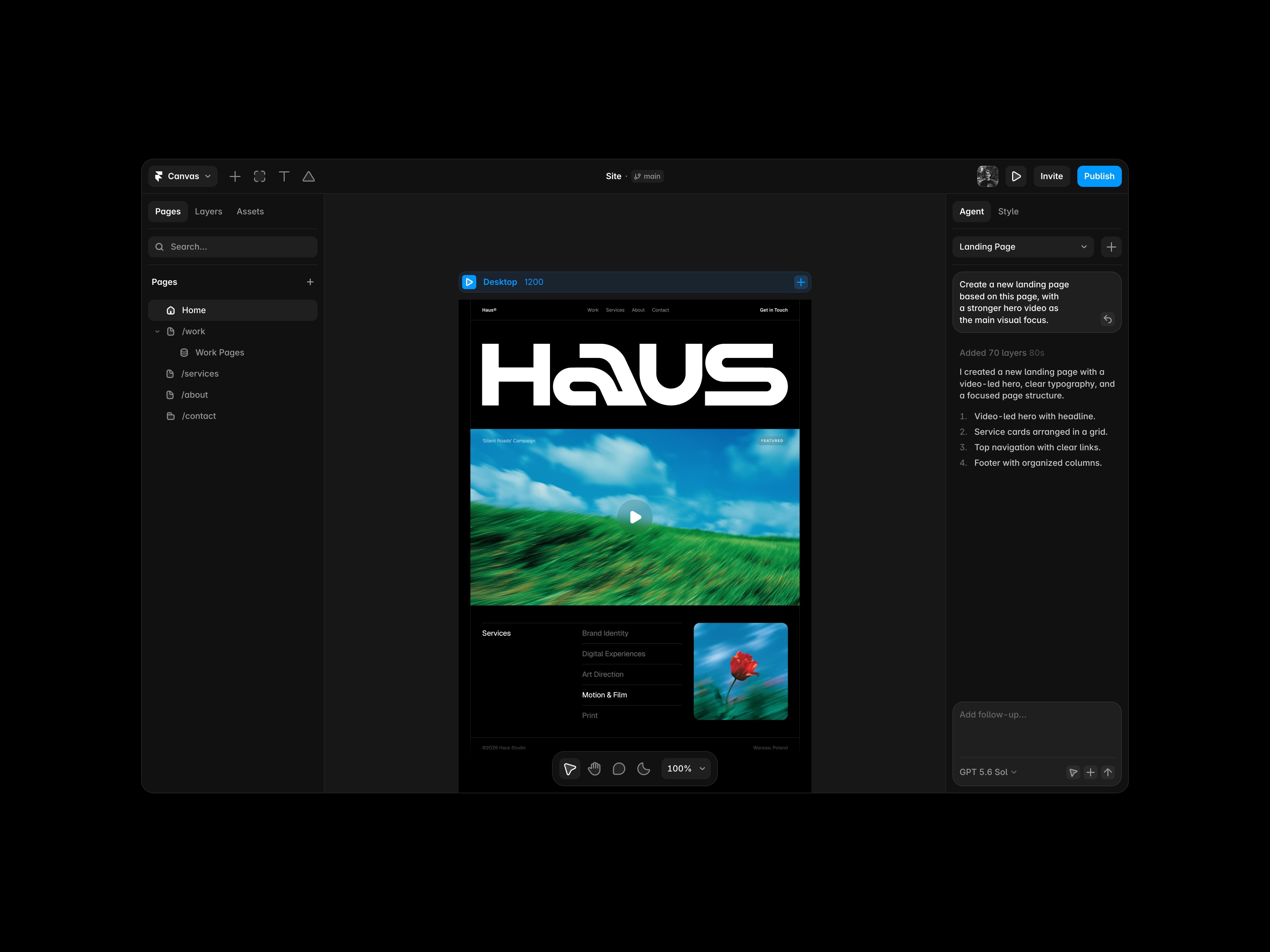Select the comment bubble tool
The height and width of the screenshot is (952, 1270).
point(619,768)
